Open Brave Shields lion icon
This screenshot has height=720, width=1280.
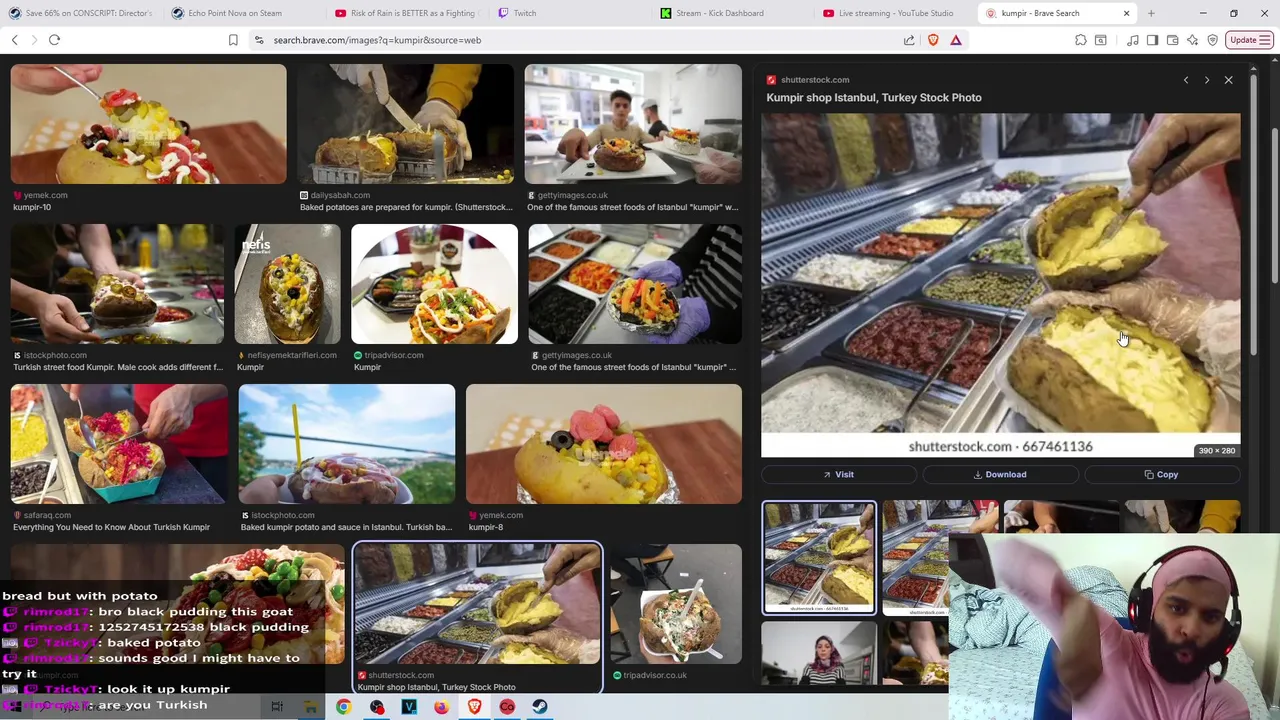pos(933,40)
